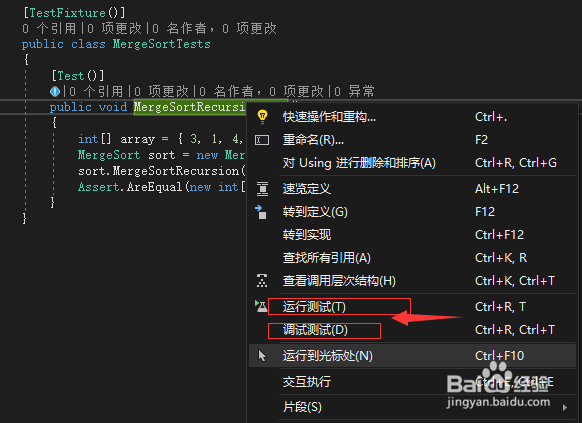
Task: Click the blue test status CodeLens icon
Action: point(55,91)
